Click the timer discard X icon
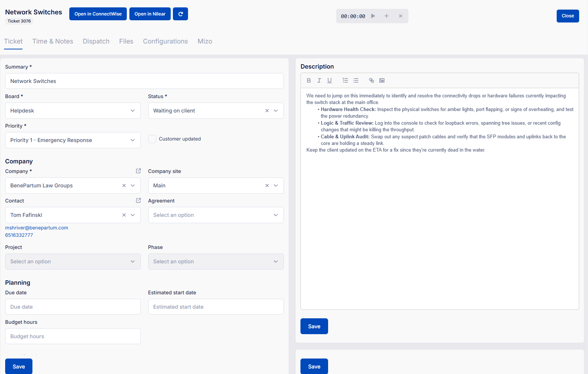The width and height of the screenshot is (588, 374). [x=400, y=16]
